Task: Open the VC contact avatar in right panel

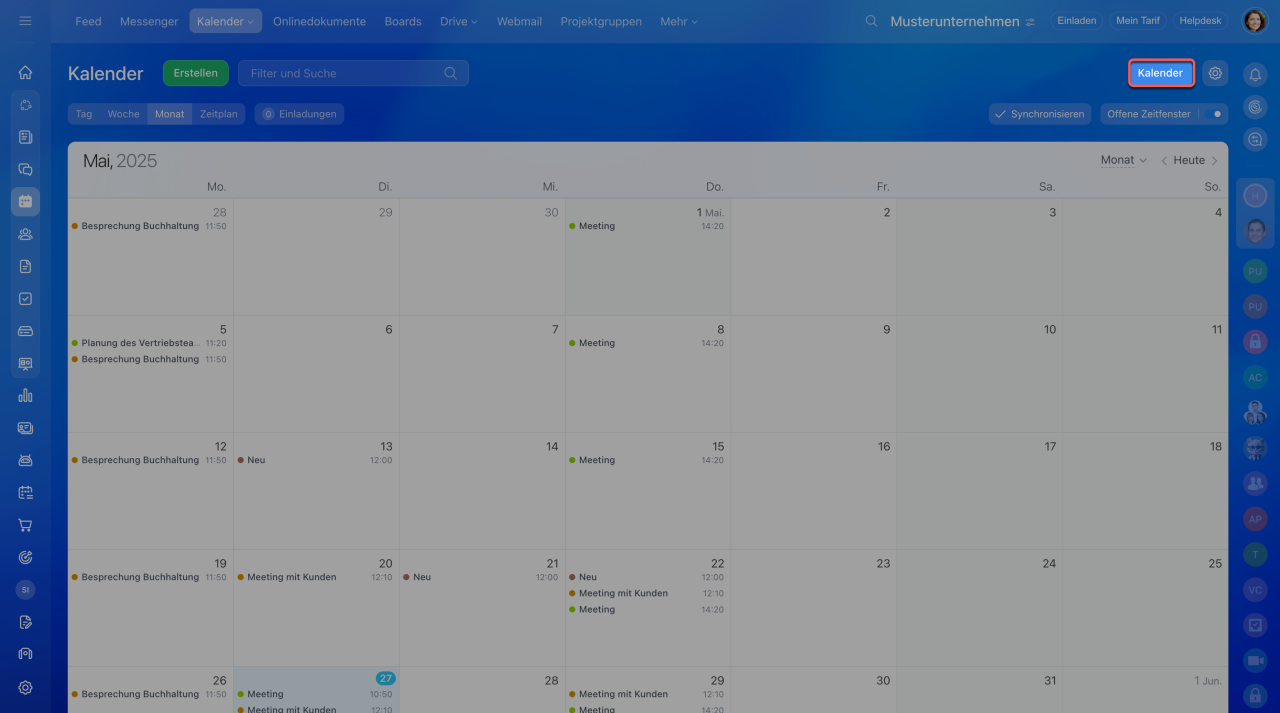Action: click(1255, 591)
